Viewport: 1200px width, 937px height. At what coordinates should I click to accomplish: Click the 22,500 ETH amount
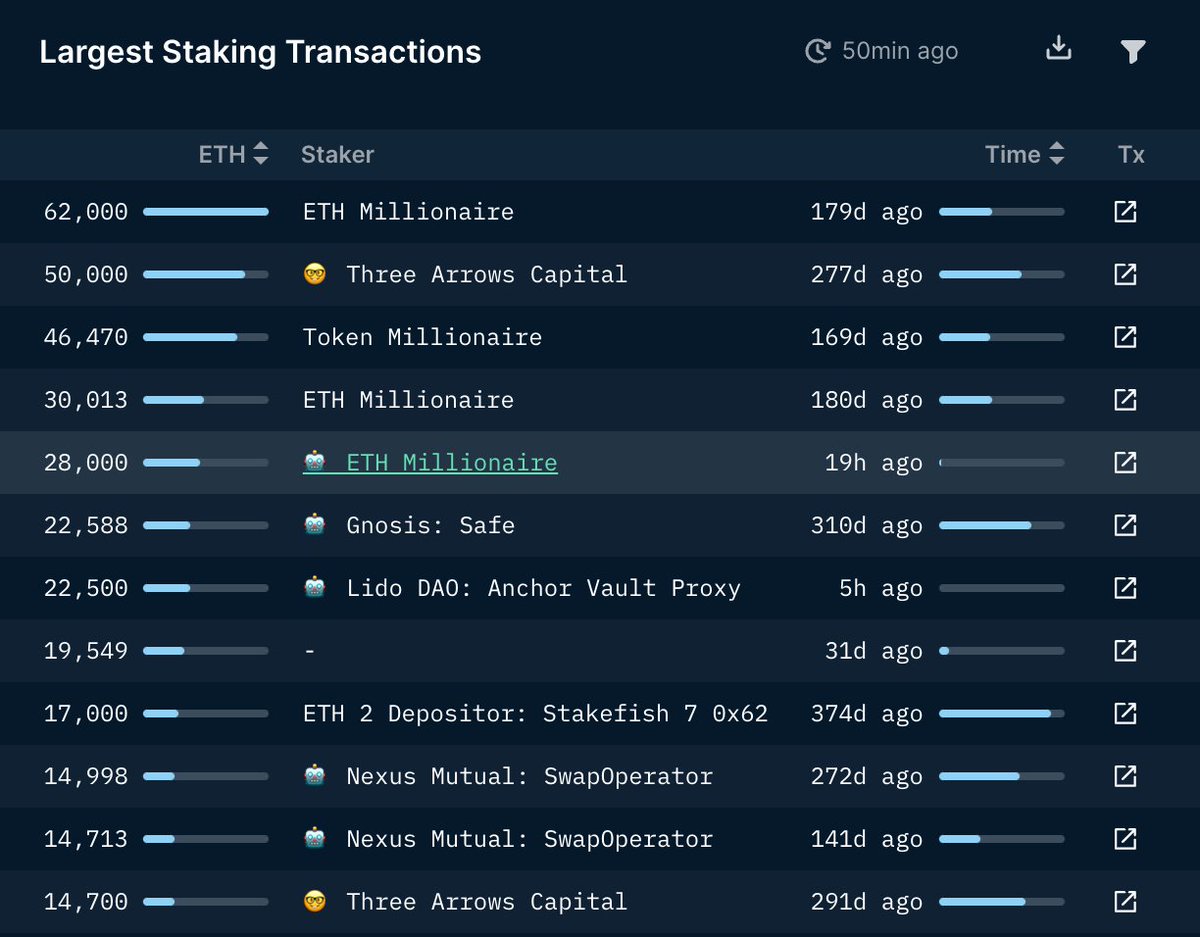[x=86, y=588]
